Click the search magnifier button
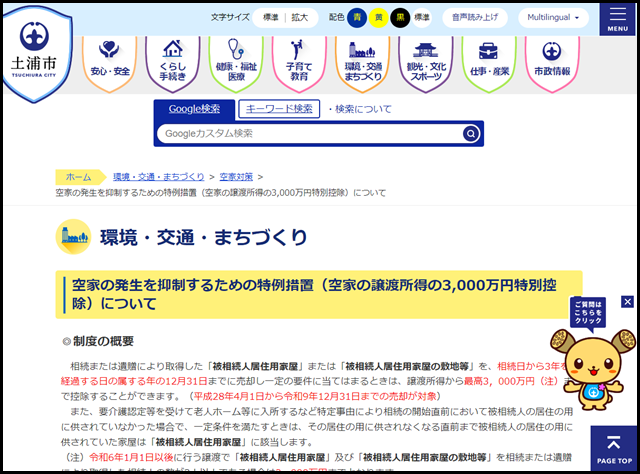 click(x=471, y=134)
